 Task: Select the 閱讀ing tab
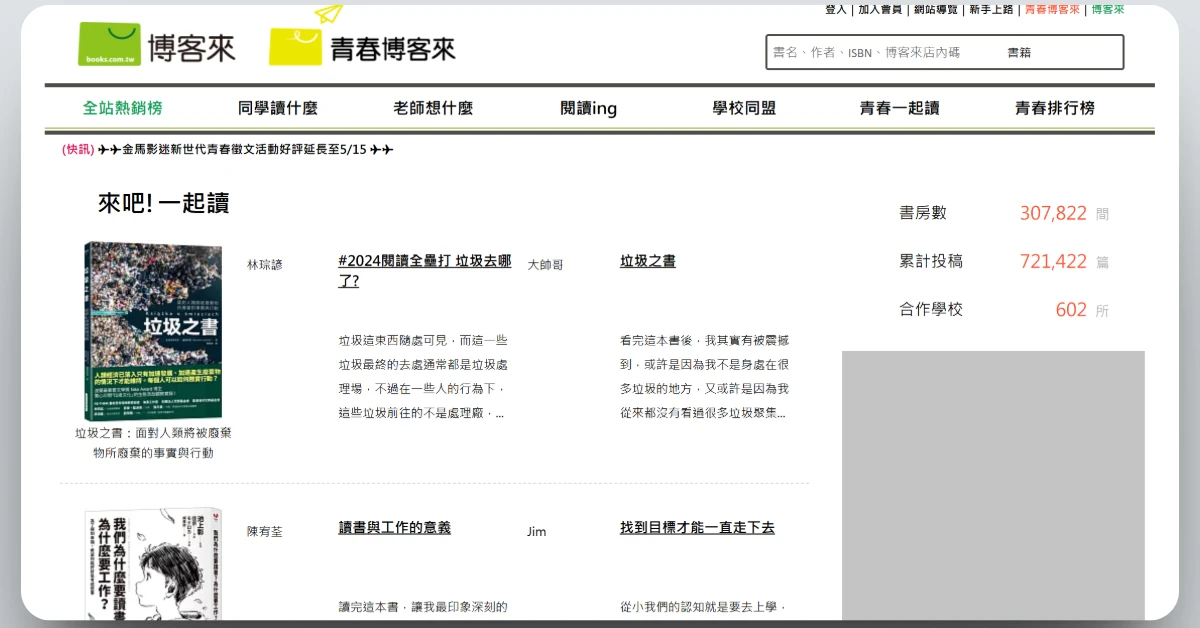[x=589, y=108]
